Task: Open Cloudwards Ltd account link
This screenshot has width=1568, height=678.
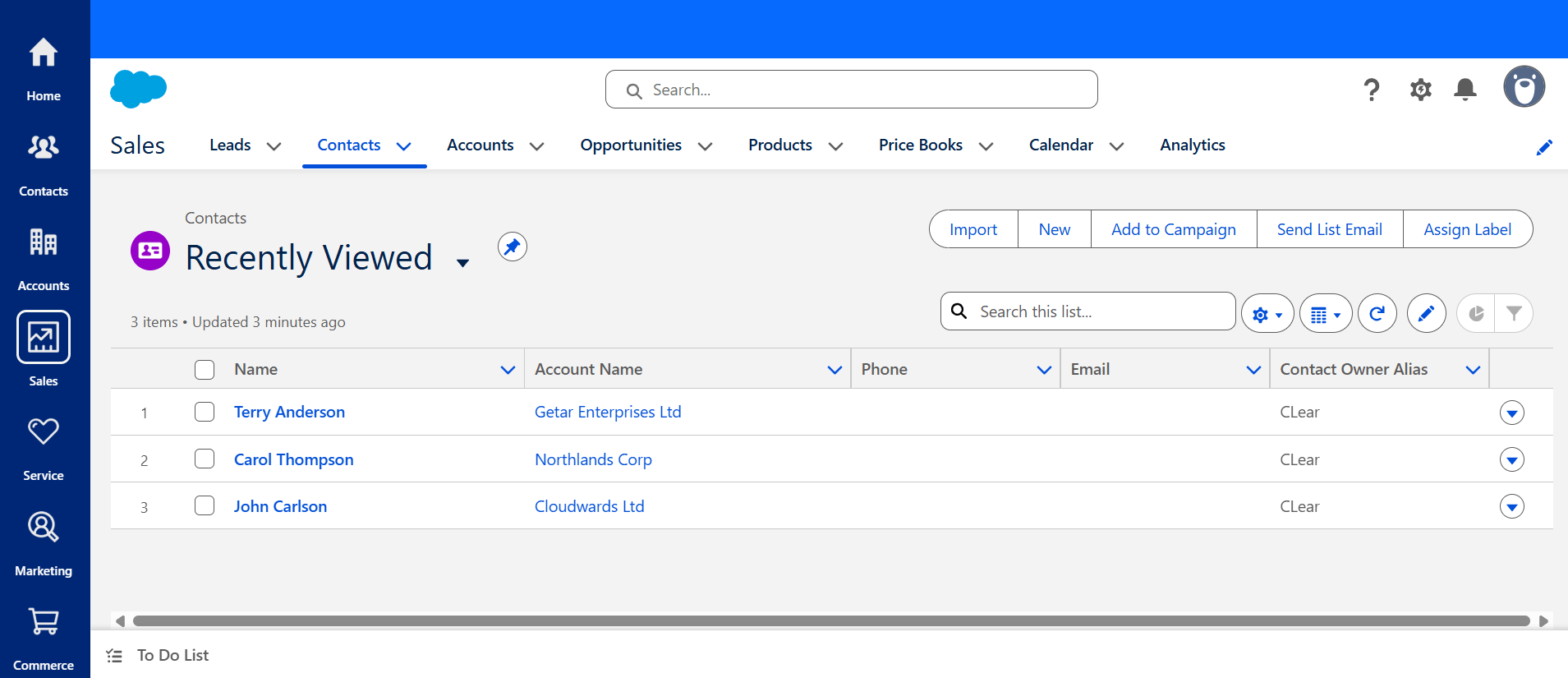Action: pos(589,506)
